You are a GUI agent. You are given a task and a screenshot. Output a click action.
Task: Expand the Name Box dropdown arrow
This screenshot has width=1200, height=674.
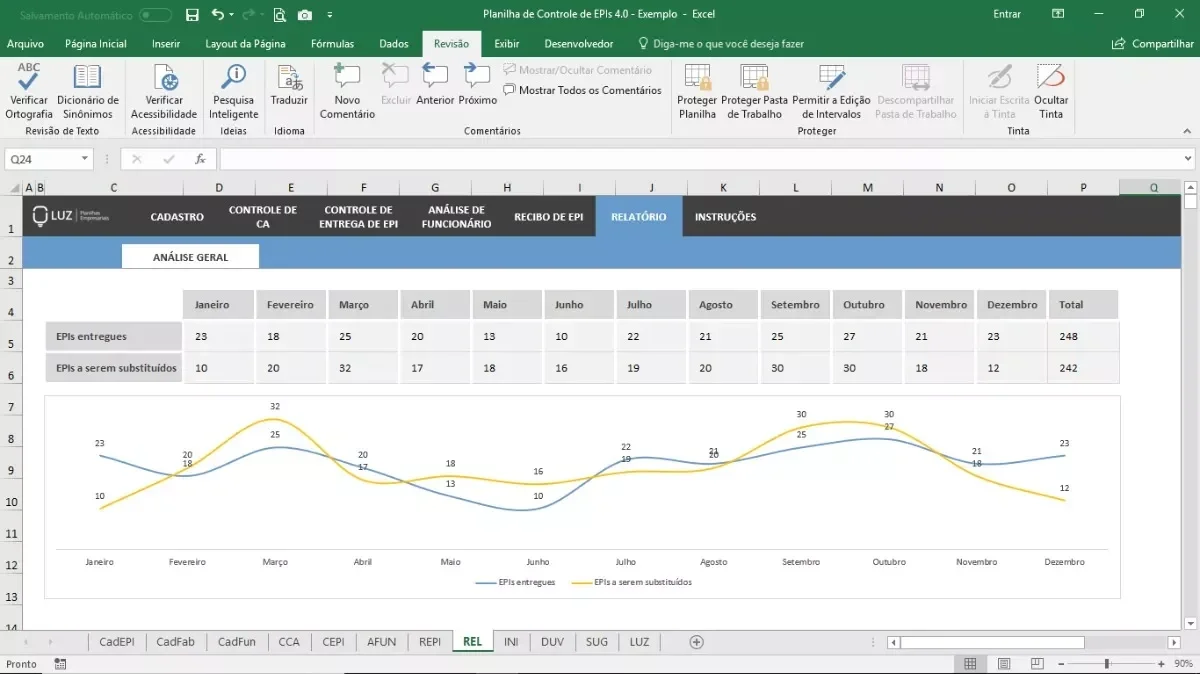coord(84,159)
